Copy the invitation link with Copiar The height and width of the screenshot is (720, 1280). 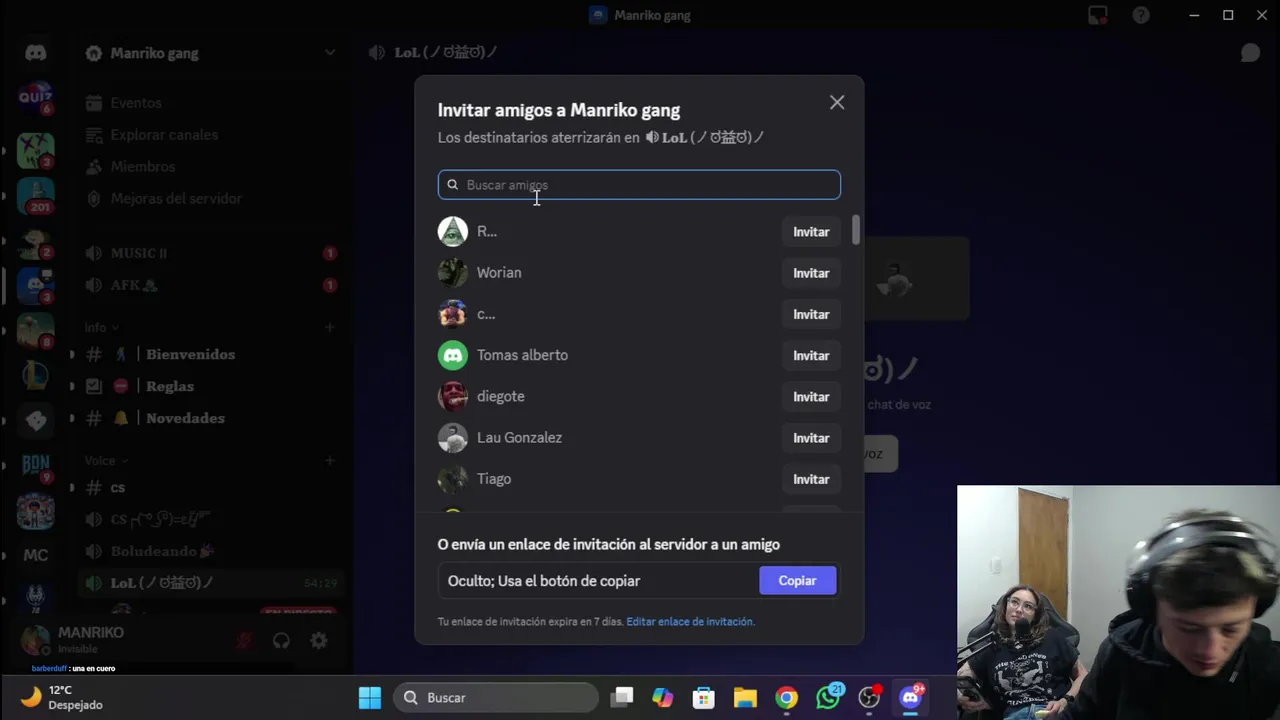(797, 581)
